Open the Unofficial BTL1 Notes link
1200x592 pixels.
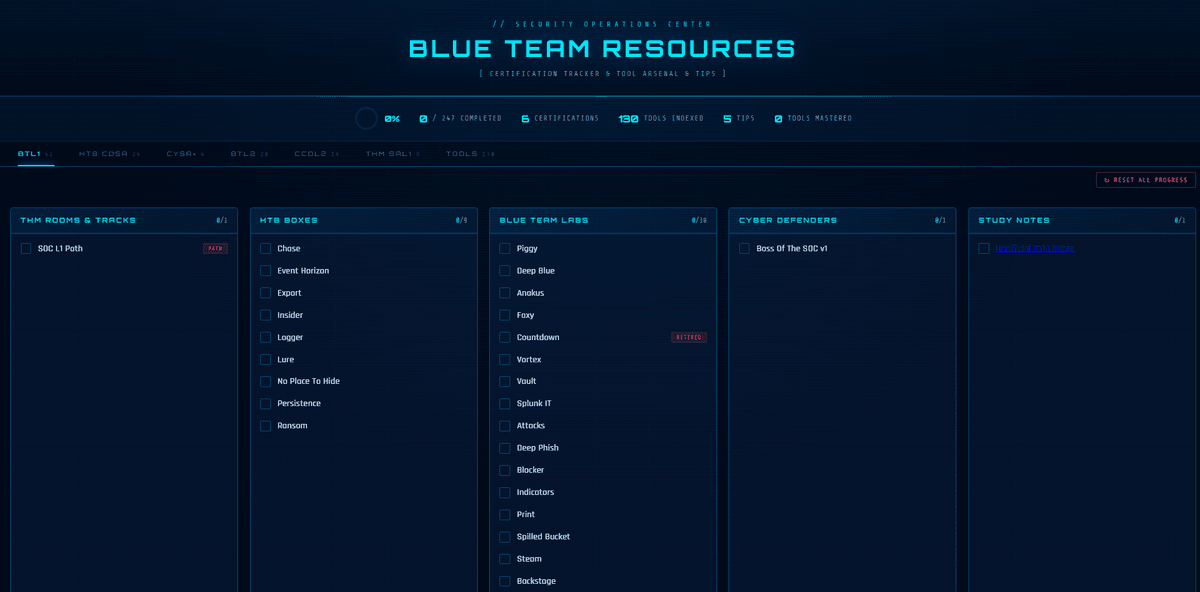pos(1035,248)
